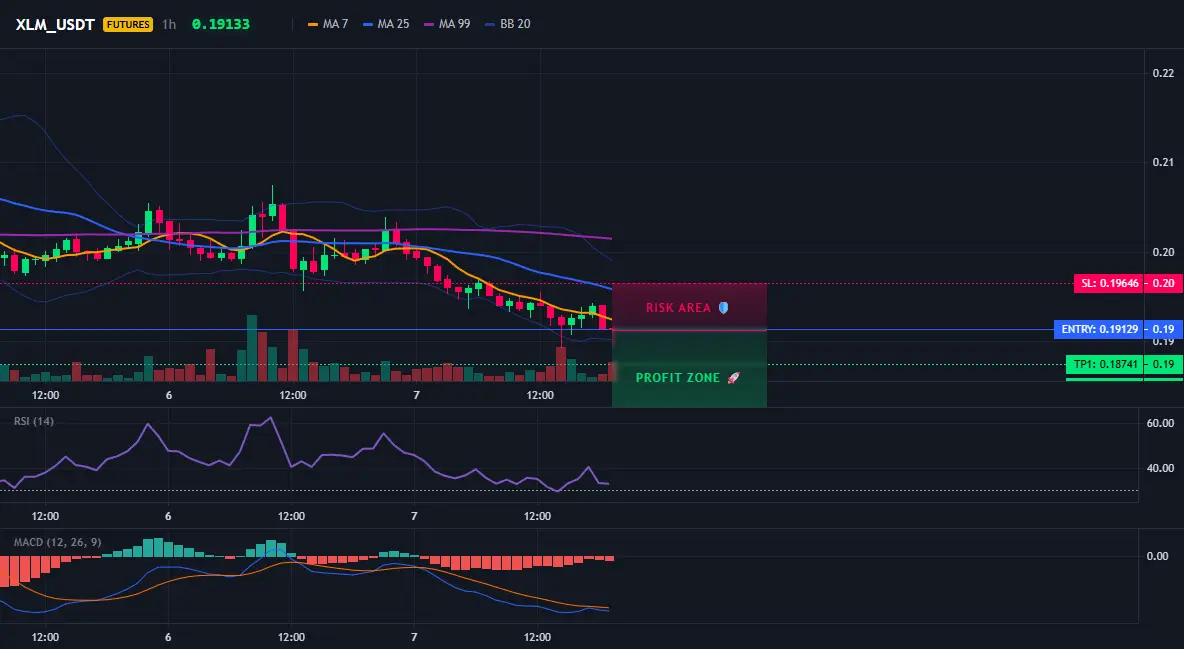Click the shield icon beside RISK AREA
Viewport: 1184px width, 649px height.
click(x=723, y=308)
